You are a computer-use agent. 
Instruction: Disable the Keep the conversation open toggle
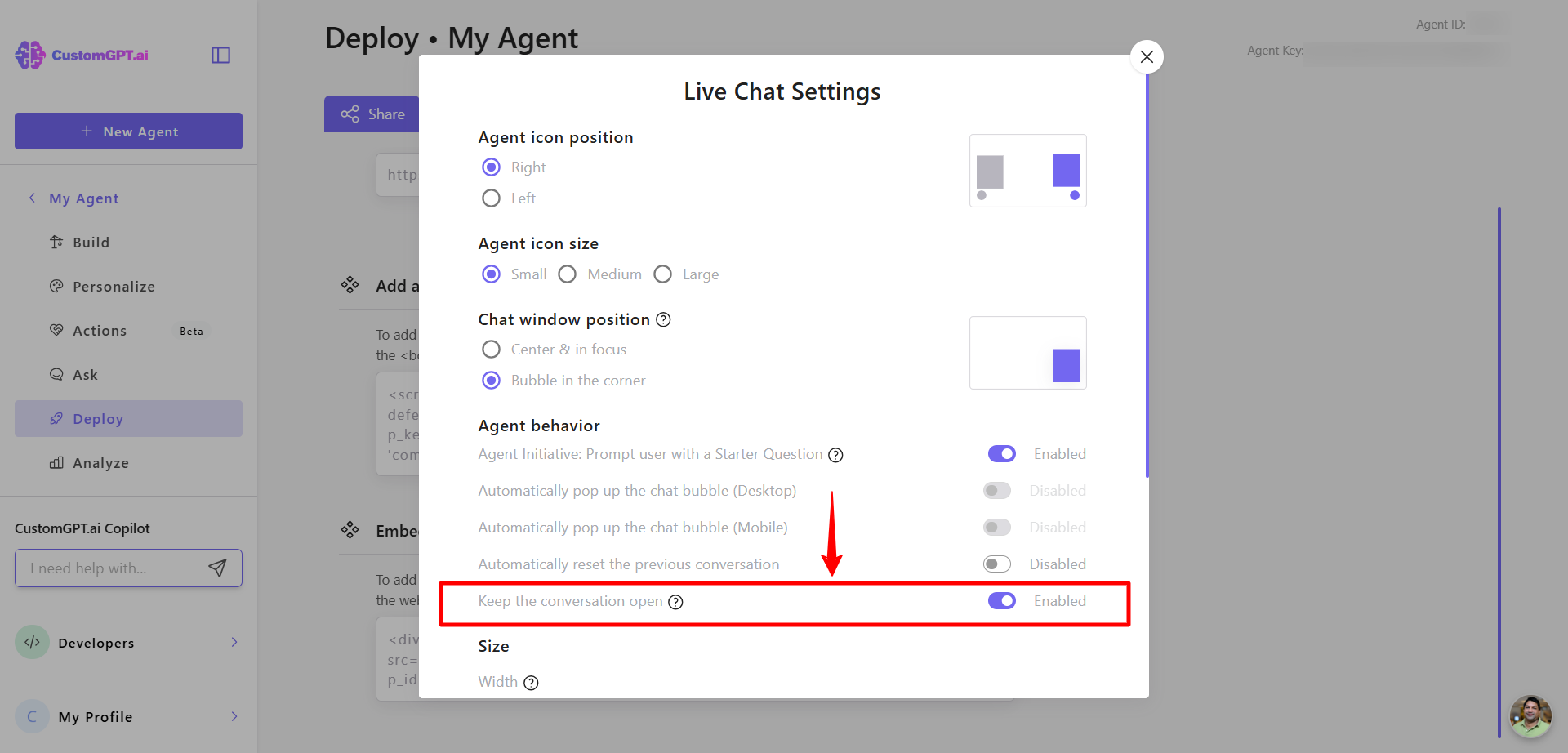click(x=1001, y=601)
